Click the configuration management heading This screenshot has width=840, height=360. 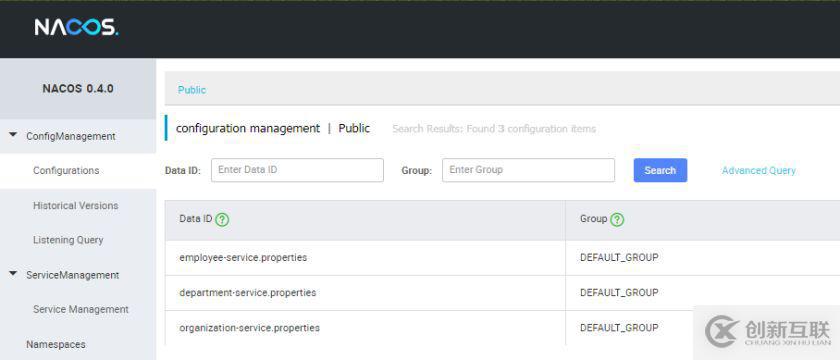(x=248, y=129)
